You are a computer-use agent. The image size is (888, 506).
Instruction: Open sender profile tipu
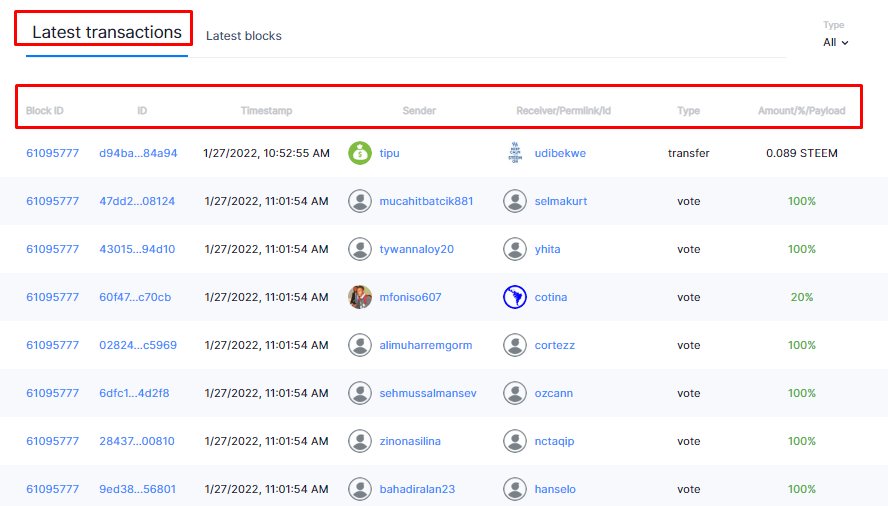[x=389, y=153]
